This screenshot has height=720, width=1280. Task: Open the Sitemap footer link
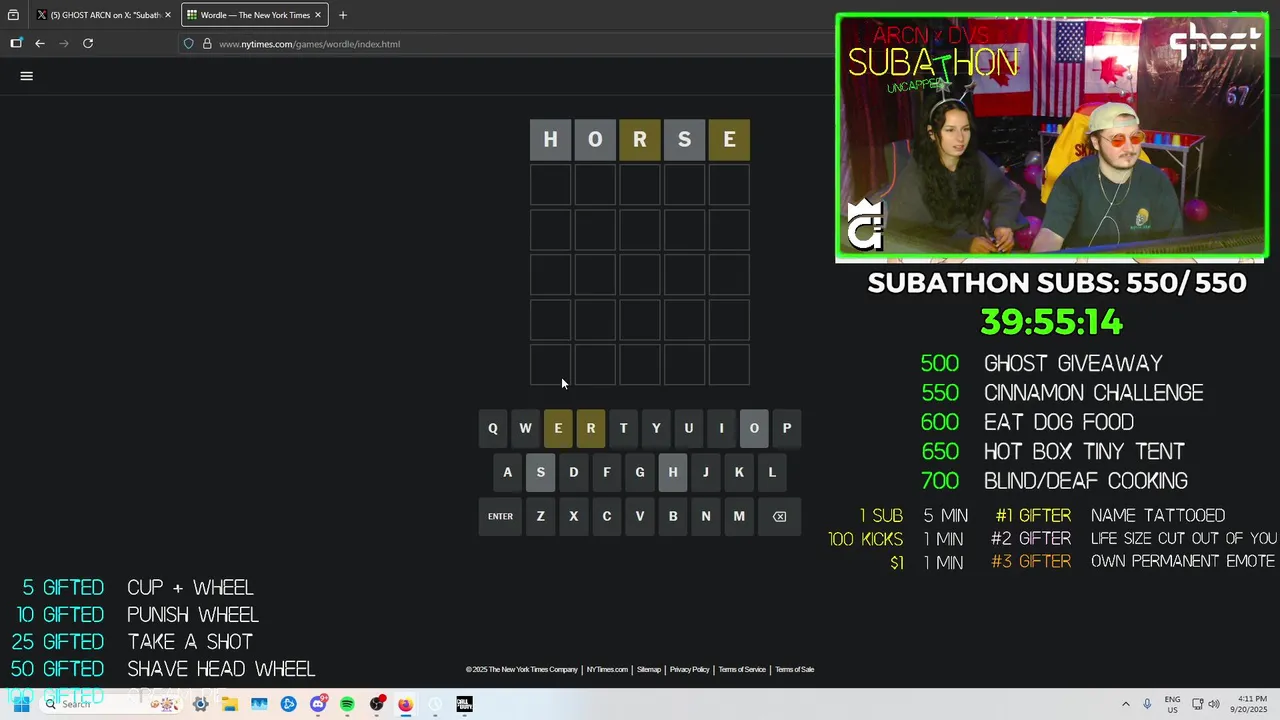pos(649,670)
